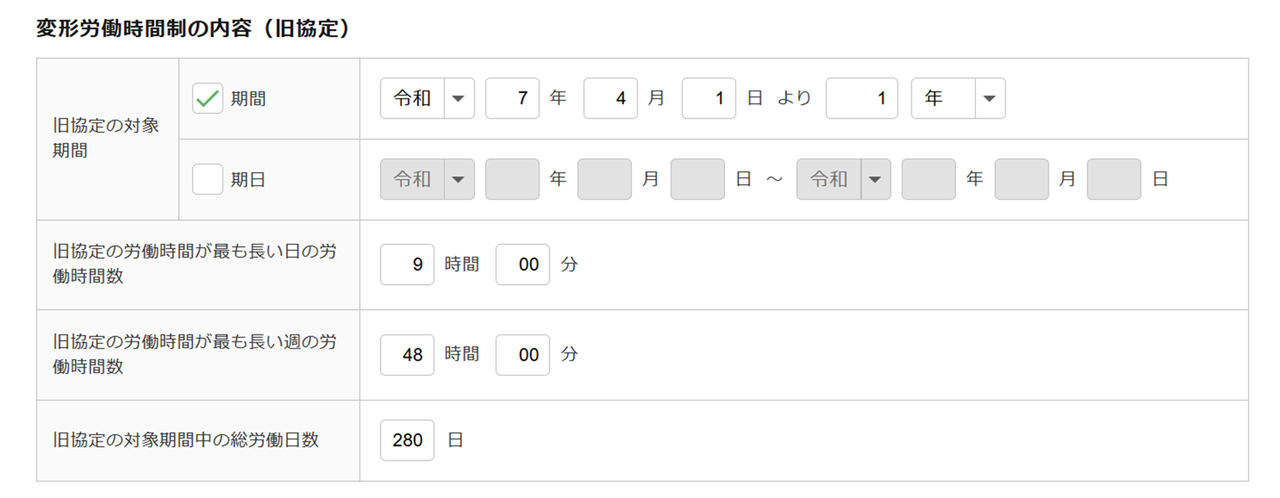Click the minutes field beside 9 時間
The height and width of the screenshot is (498, 1280).
(522, 265)
